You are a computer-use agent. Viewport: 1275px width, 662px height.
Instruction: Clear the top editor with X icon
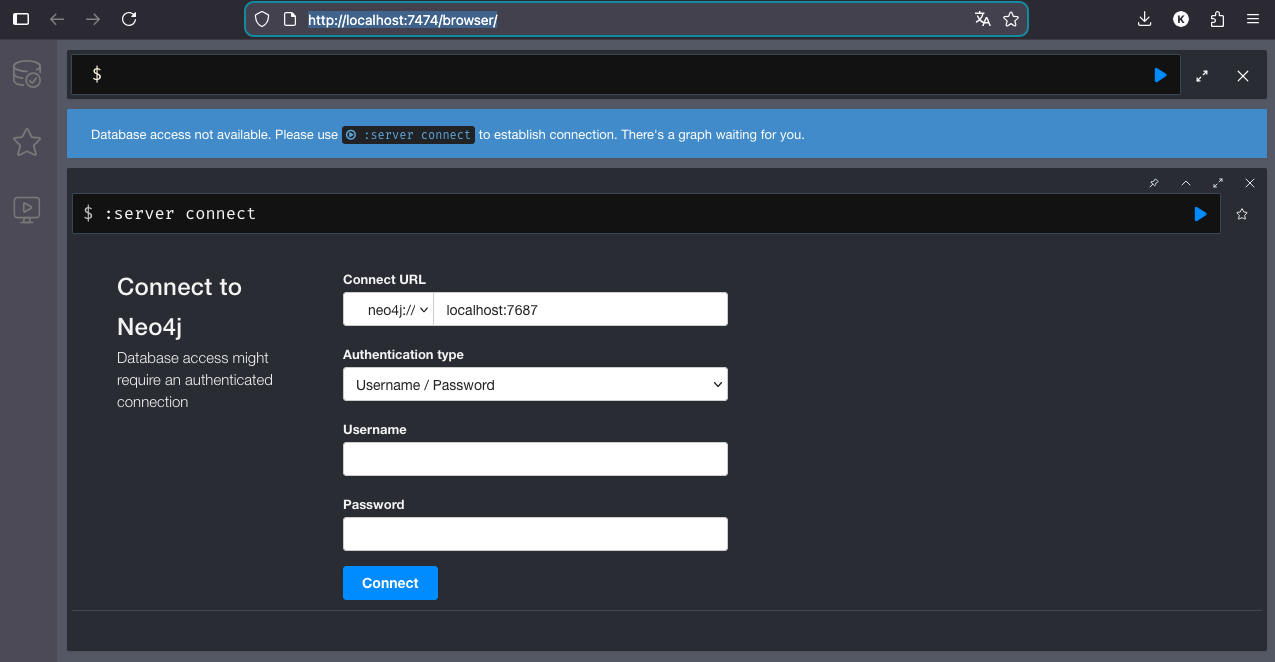tap(1243, 75)
